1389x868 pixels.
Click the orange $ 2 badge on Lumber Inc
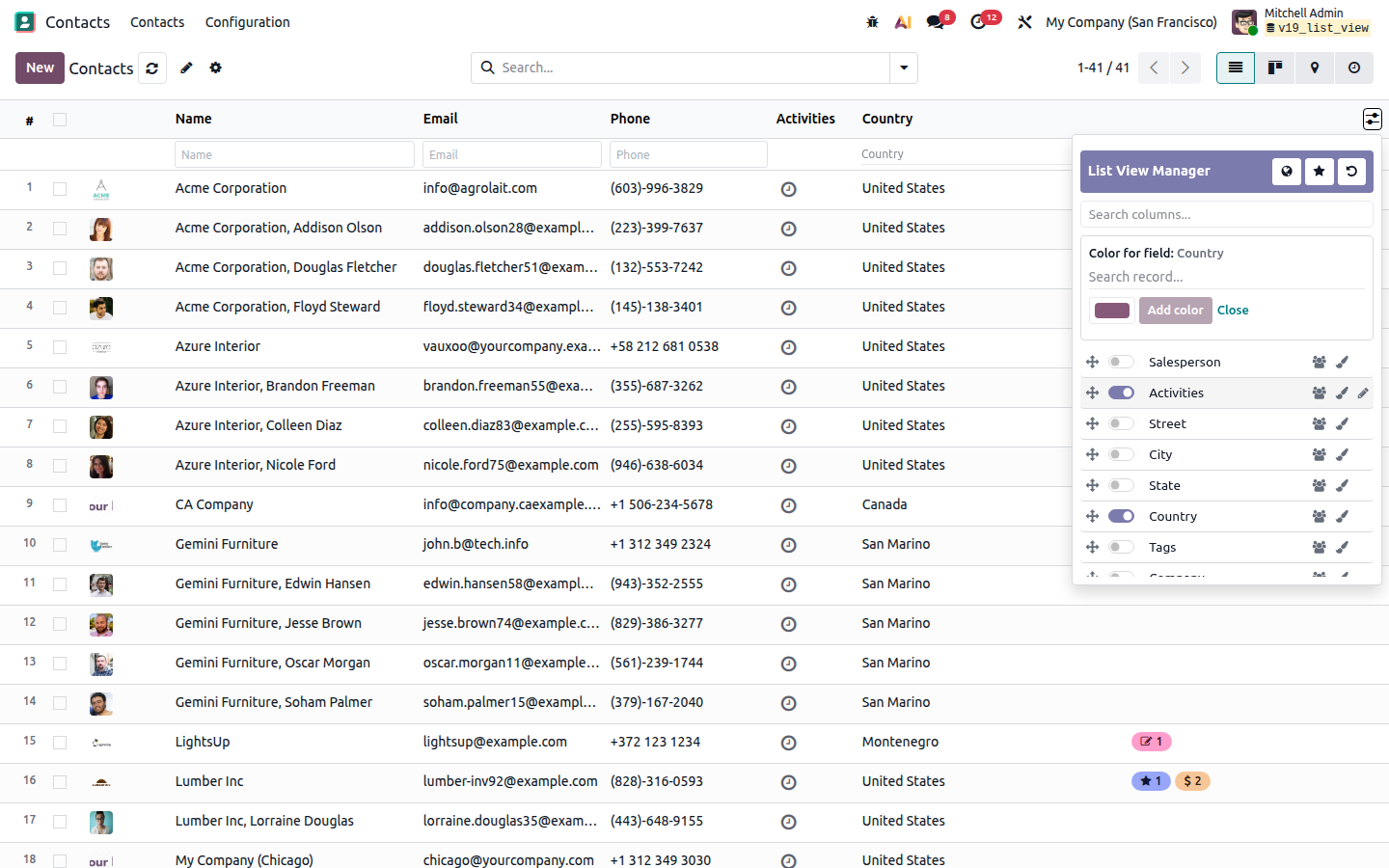click(1193, 781)
